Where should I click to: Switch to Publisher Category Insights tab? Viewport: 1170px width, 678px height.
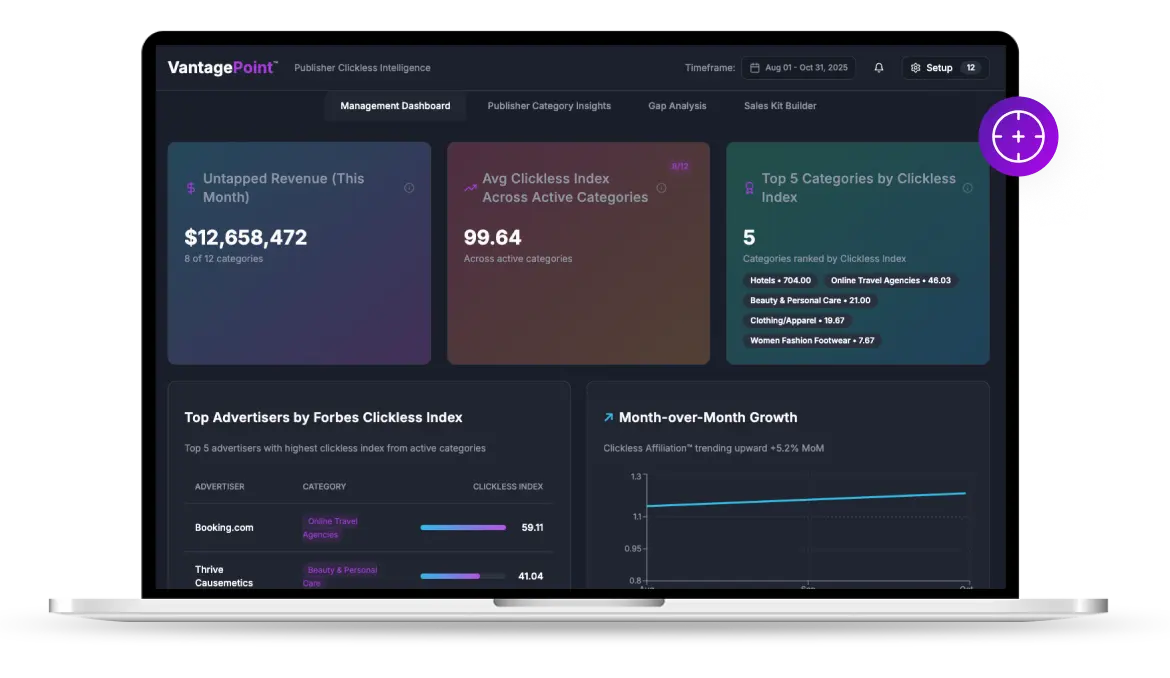pos(549,106)
